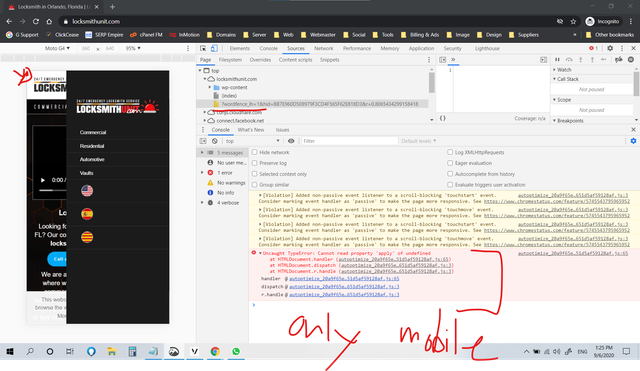Open the 95% zoom dropdown
640x371 pixels.
133,48
